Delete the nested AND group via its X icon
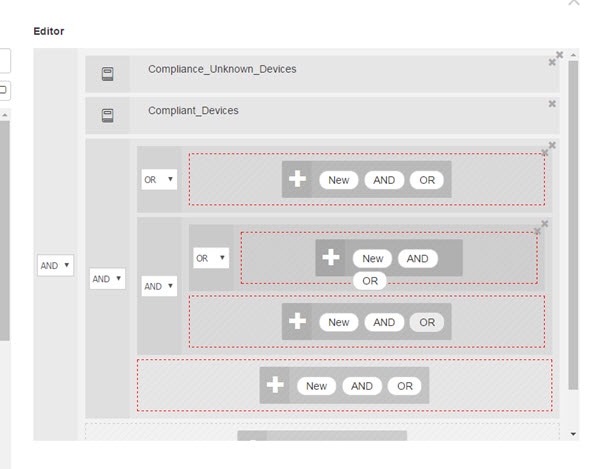Viewport: 590px width, 469px height. [544, 224]
